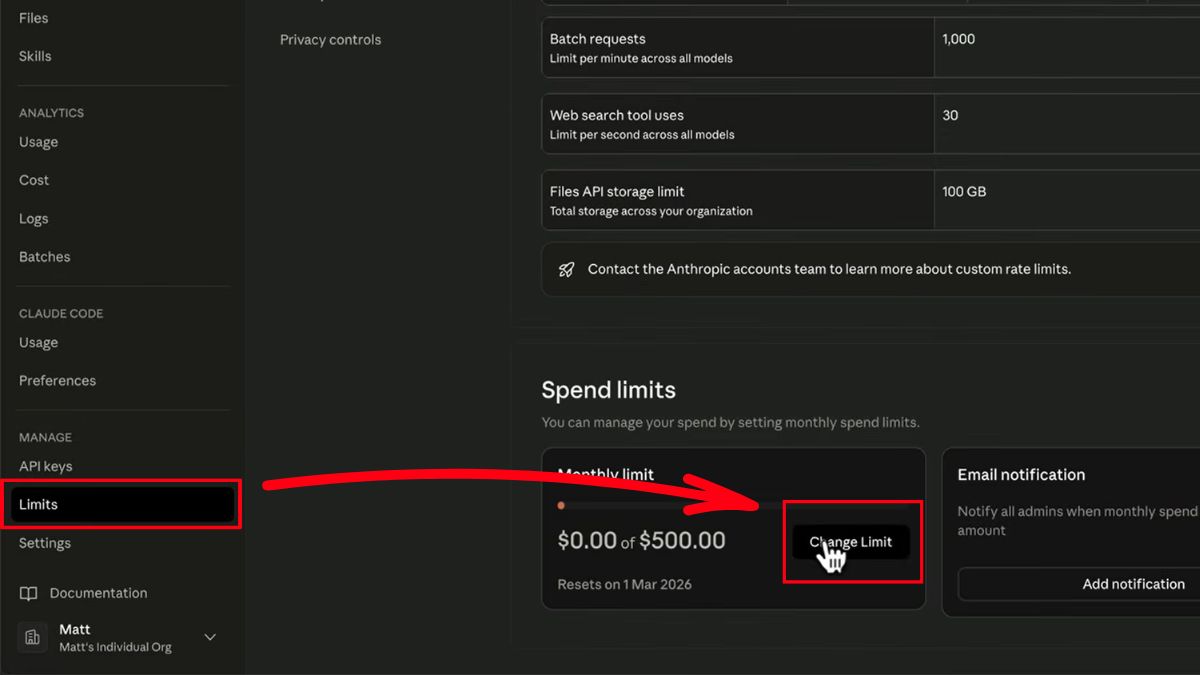Click the Documentation book icon
The image size is (1200, 675).
click(x=29, y=594)
